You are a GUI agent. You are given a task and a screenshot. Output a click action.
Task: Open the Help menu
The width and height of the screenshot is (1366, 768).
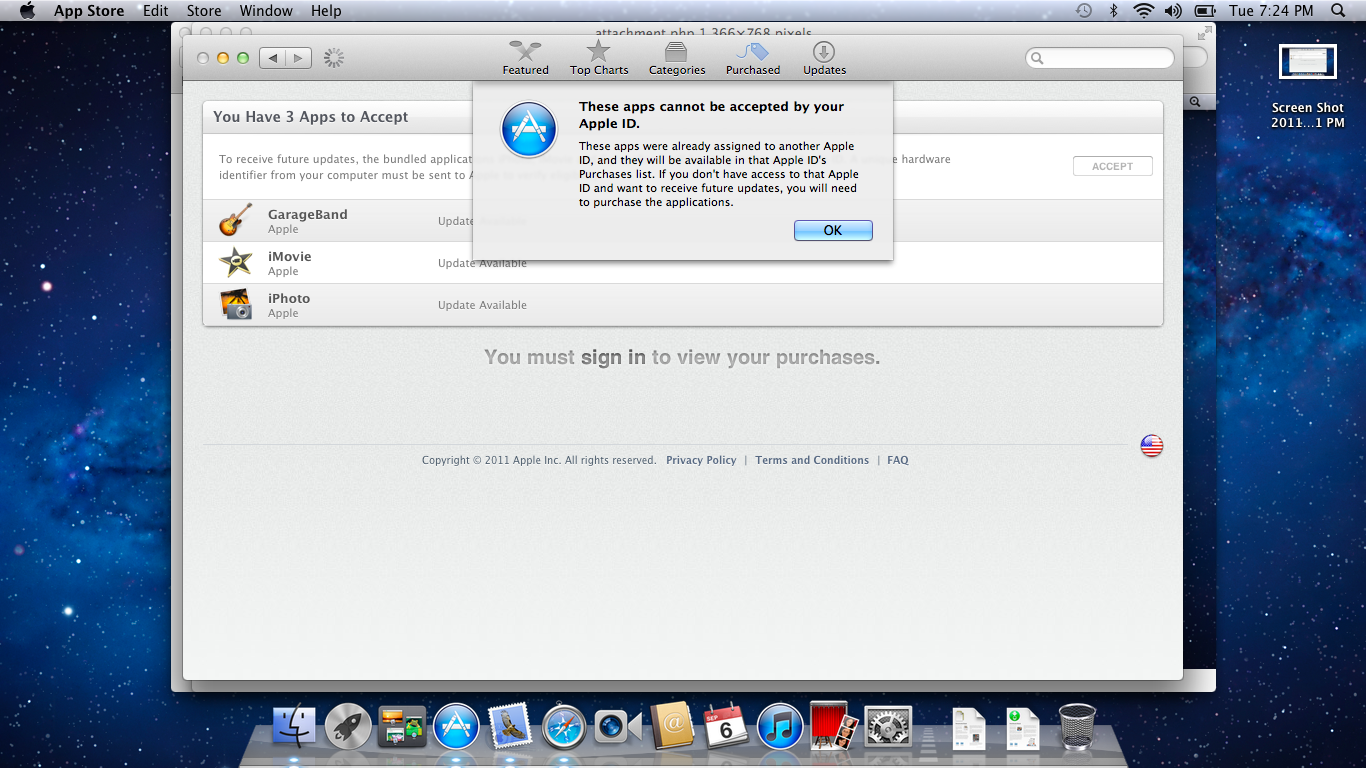[x=326, y=11]
